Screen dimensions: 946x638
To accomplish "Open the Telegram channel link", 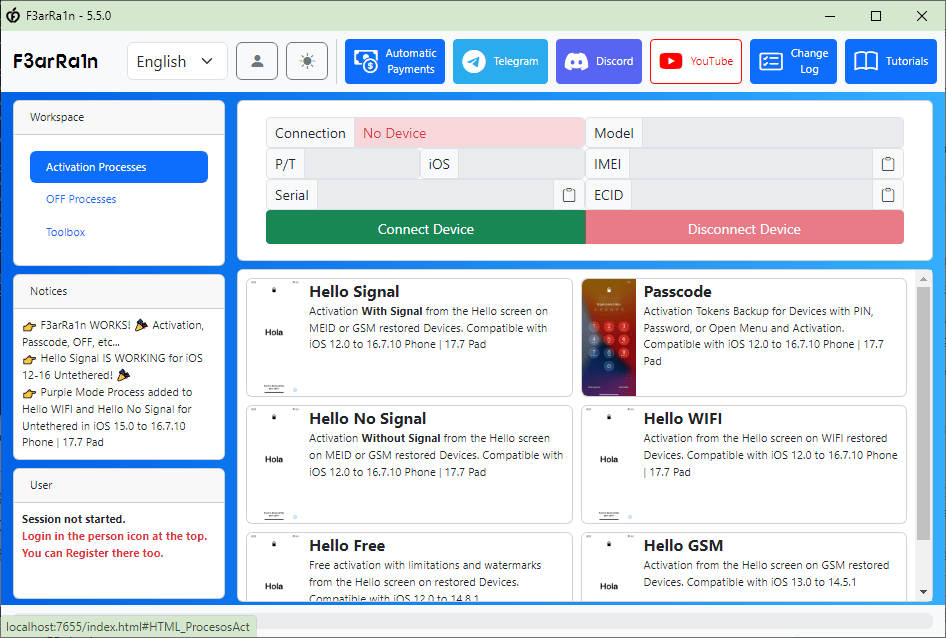I will tap(500, 61).
